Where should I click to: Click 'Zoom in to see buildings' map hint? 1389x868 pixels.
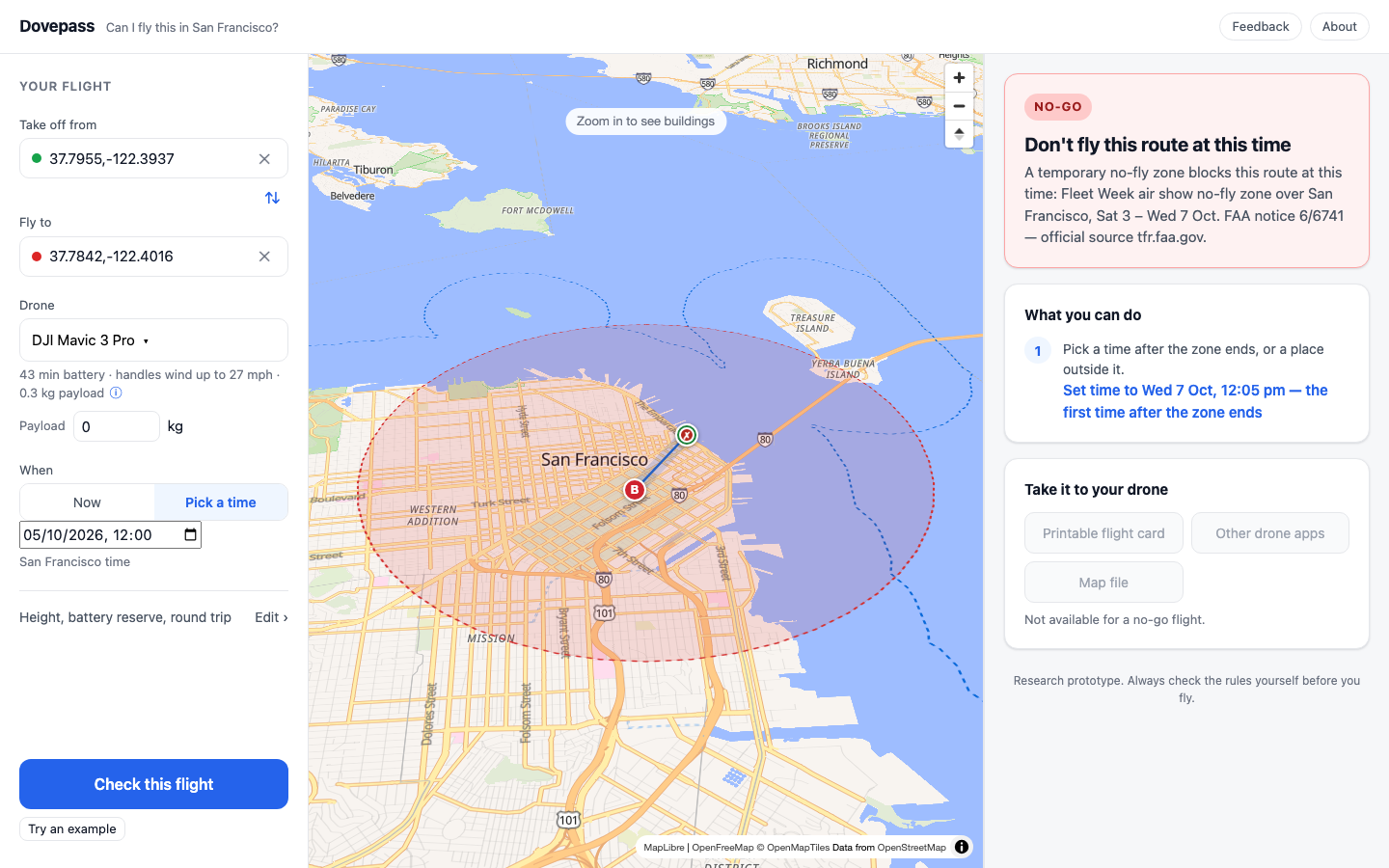click(645, 122)
